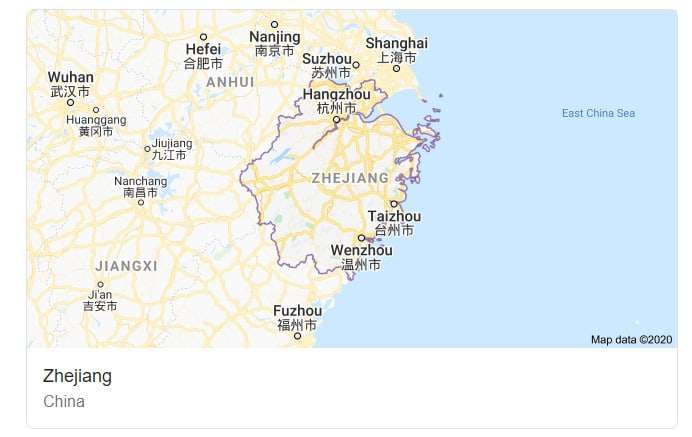The image size is (692, 437).
Task: Select the Wuhan marker dot
Action: pos(71,102)
